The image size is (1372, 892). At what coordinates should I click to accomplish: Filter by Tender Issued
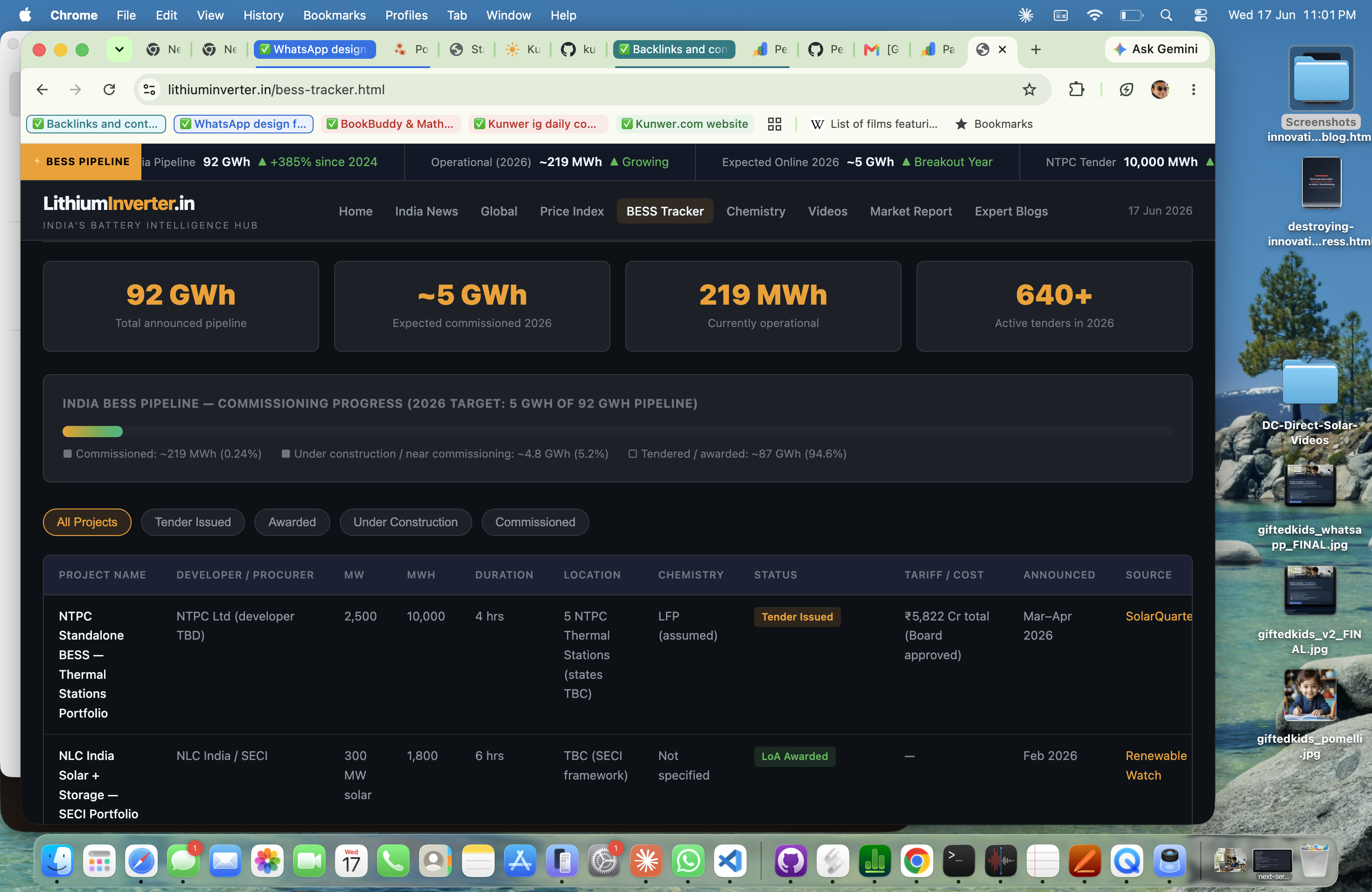[x=193, y=522]
